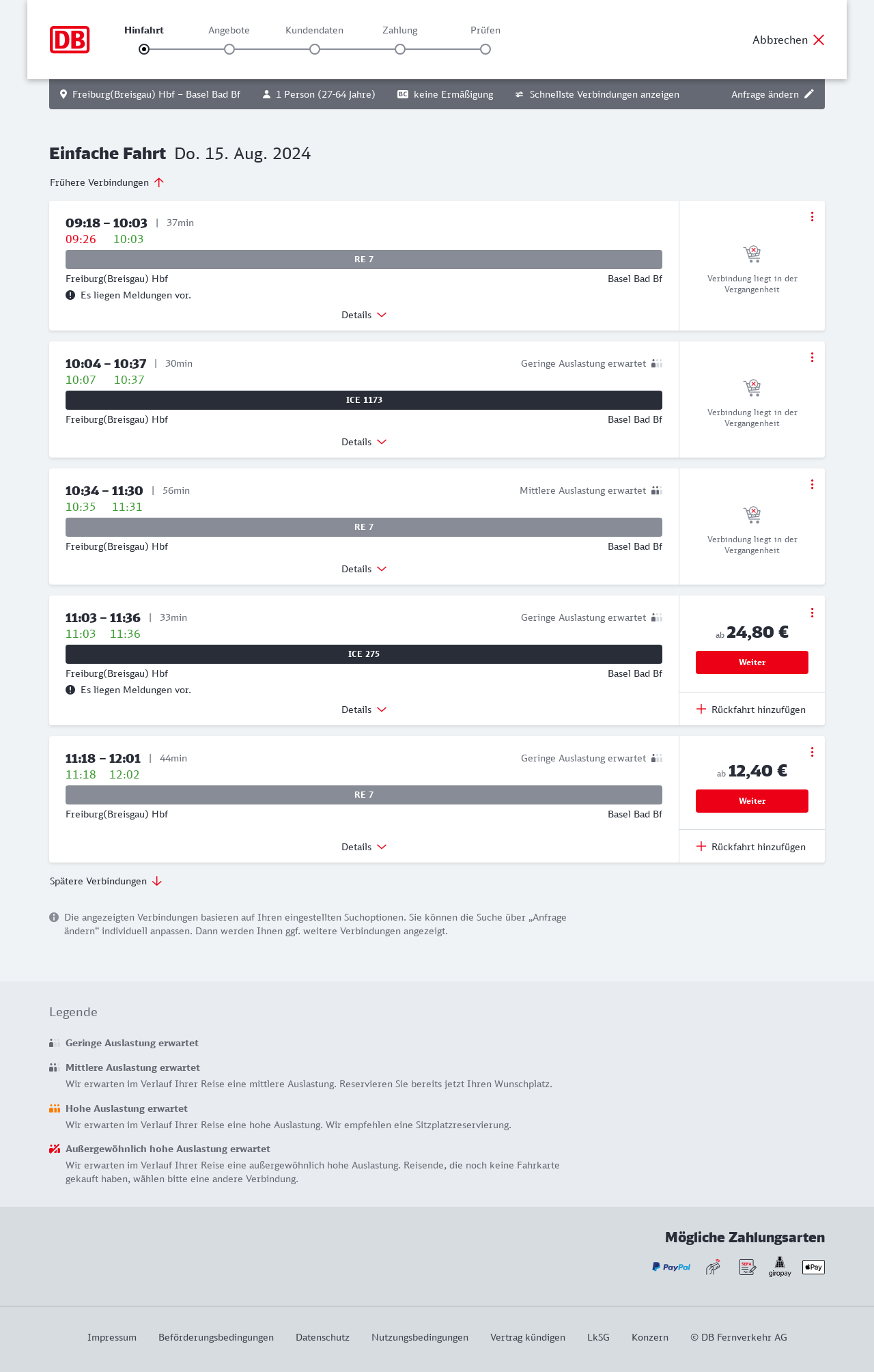Expand Details for the 11:18 RE 7 connection
Screen dimensions: 874x1372
pyautogui.click(x=364, y=847)
